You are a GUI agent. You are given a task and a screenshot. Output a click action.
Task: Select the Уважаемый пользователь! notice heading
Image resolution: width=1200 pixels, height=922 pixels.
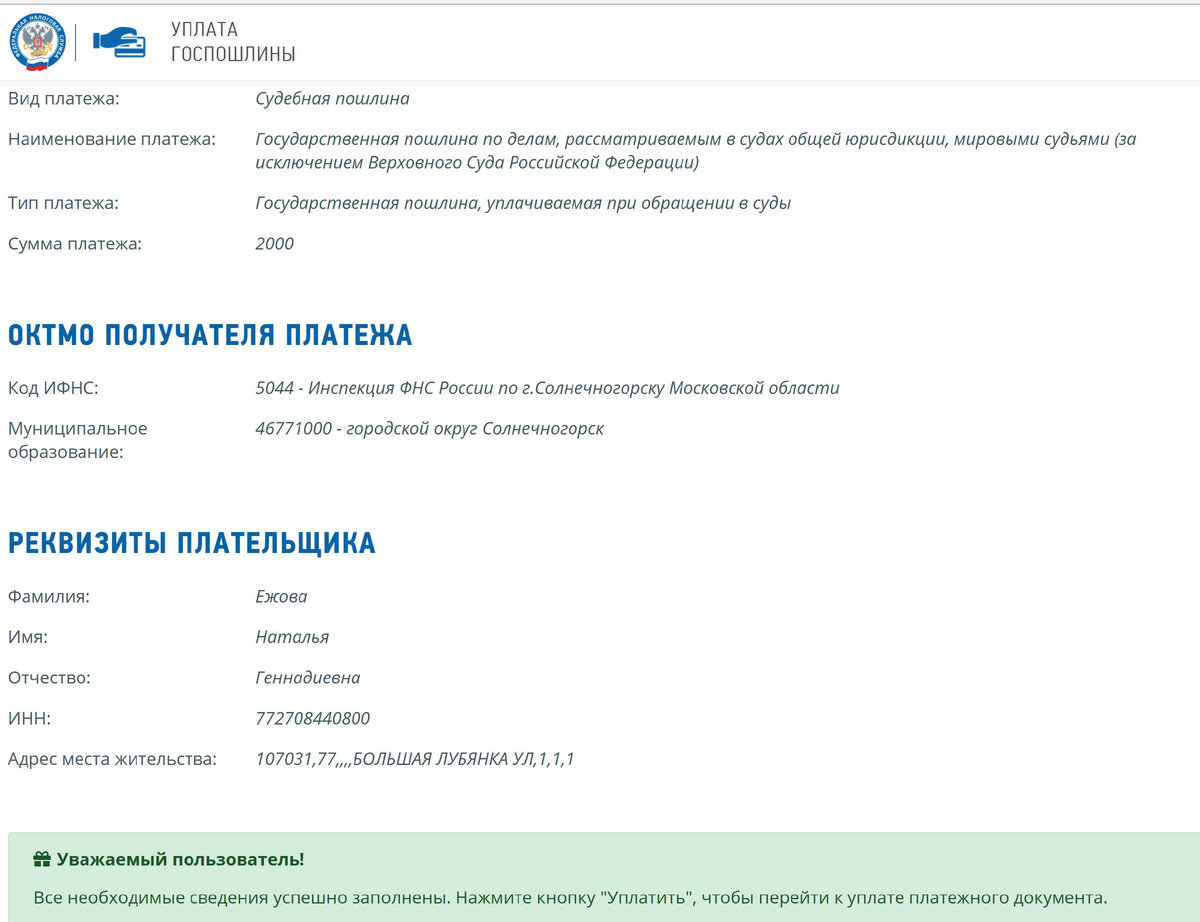point(180,859)
